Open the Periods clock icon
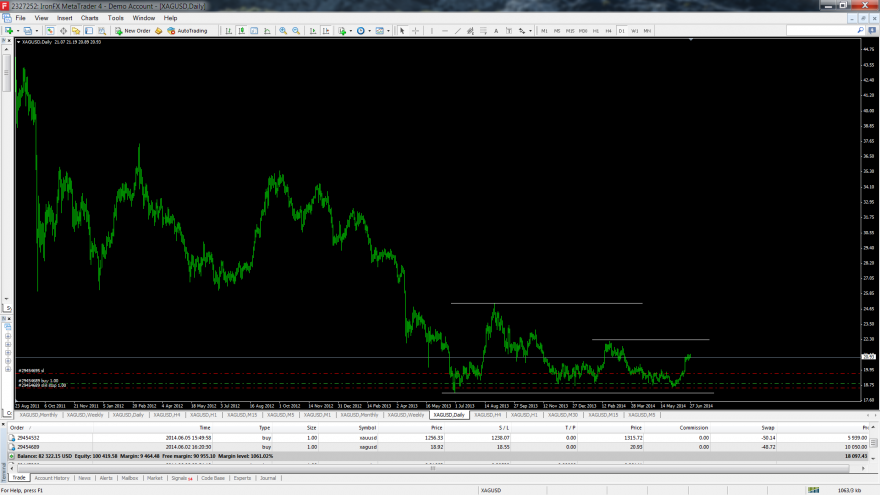The width and height of the screenshot is (880, 495). pyautogui.click(x=360, y=31)
